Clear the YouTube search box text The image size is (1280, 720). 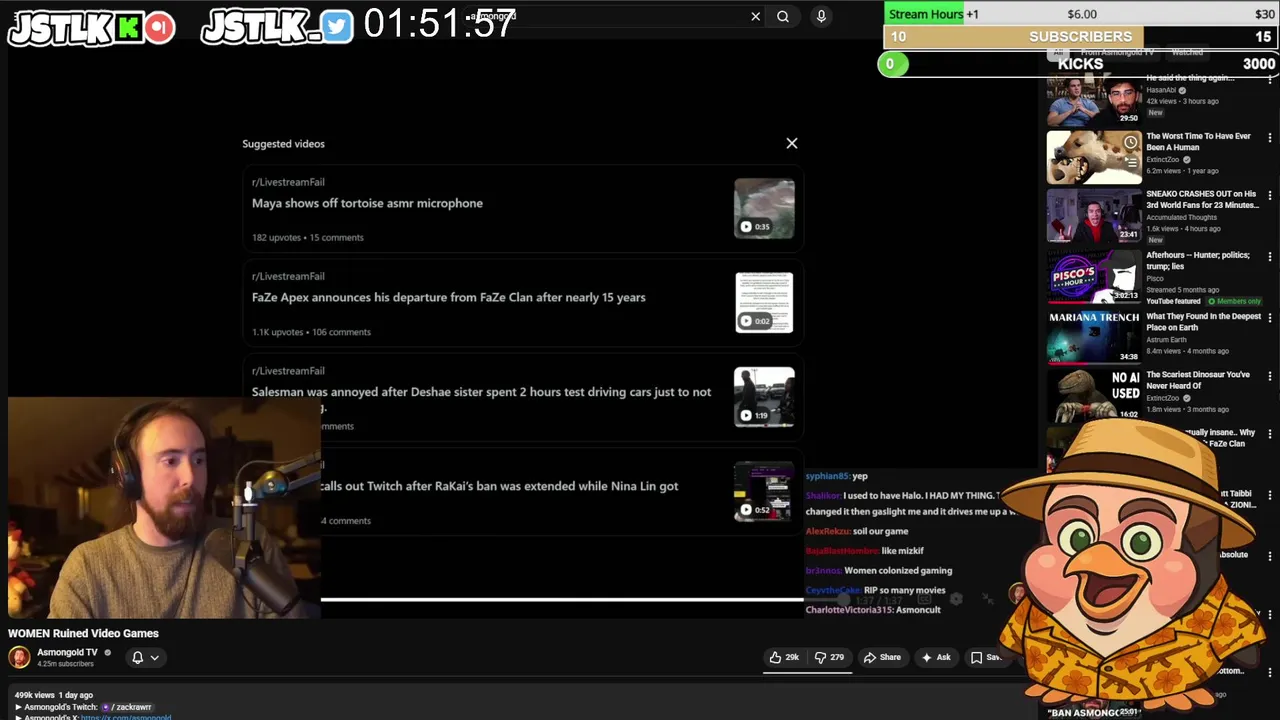click(x=755, y=16)
